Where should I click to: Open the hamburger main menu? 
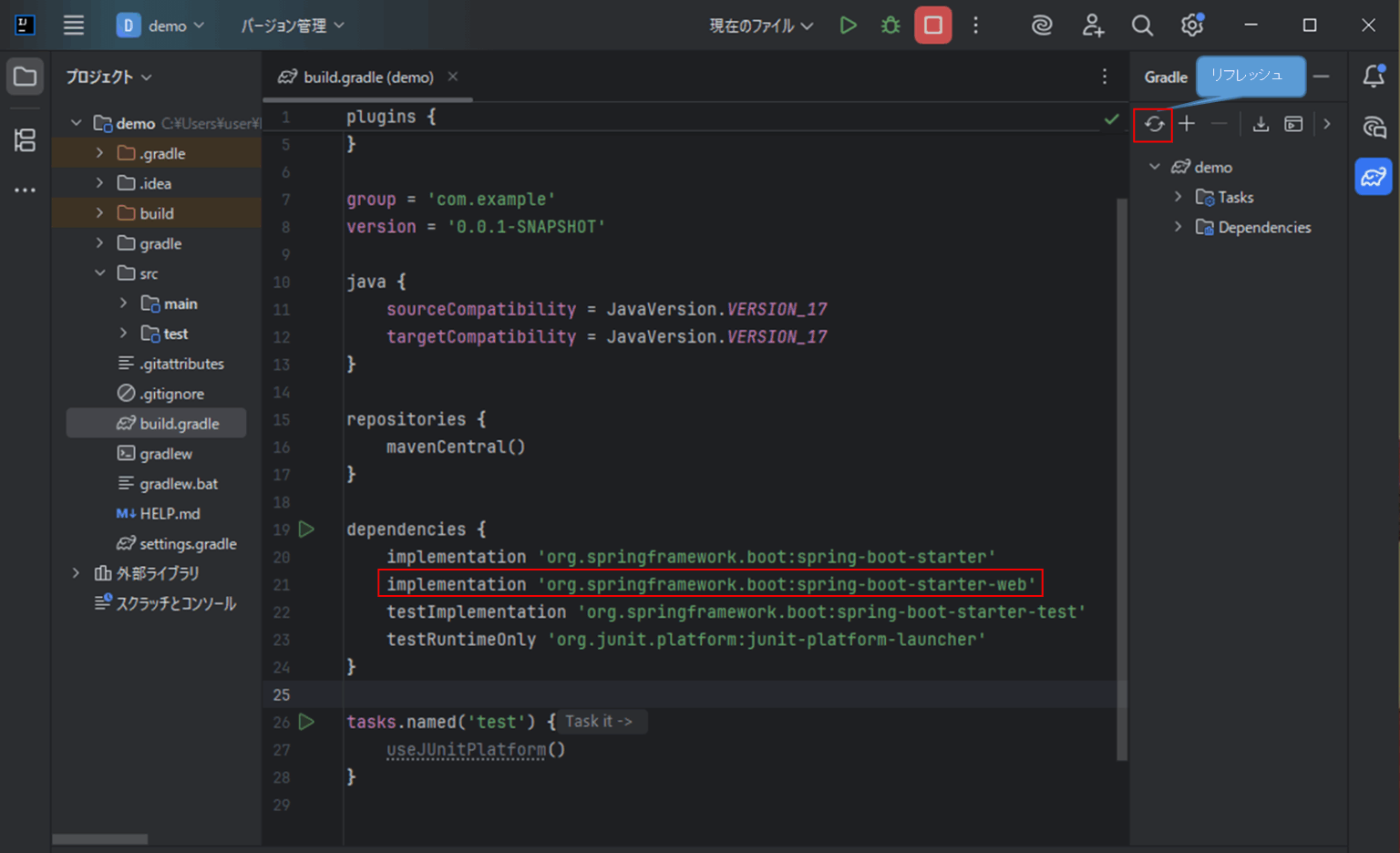pos(73,25)
